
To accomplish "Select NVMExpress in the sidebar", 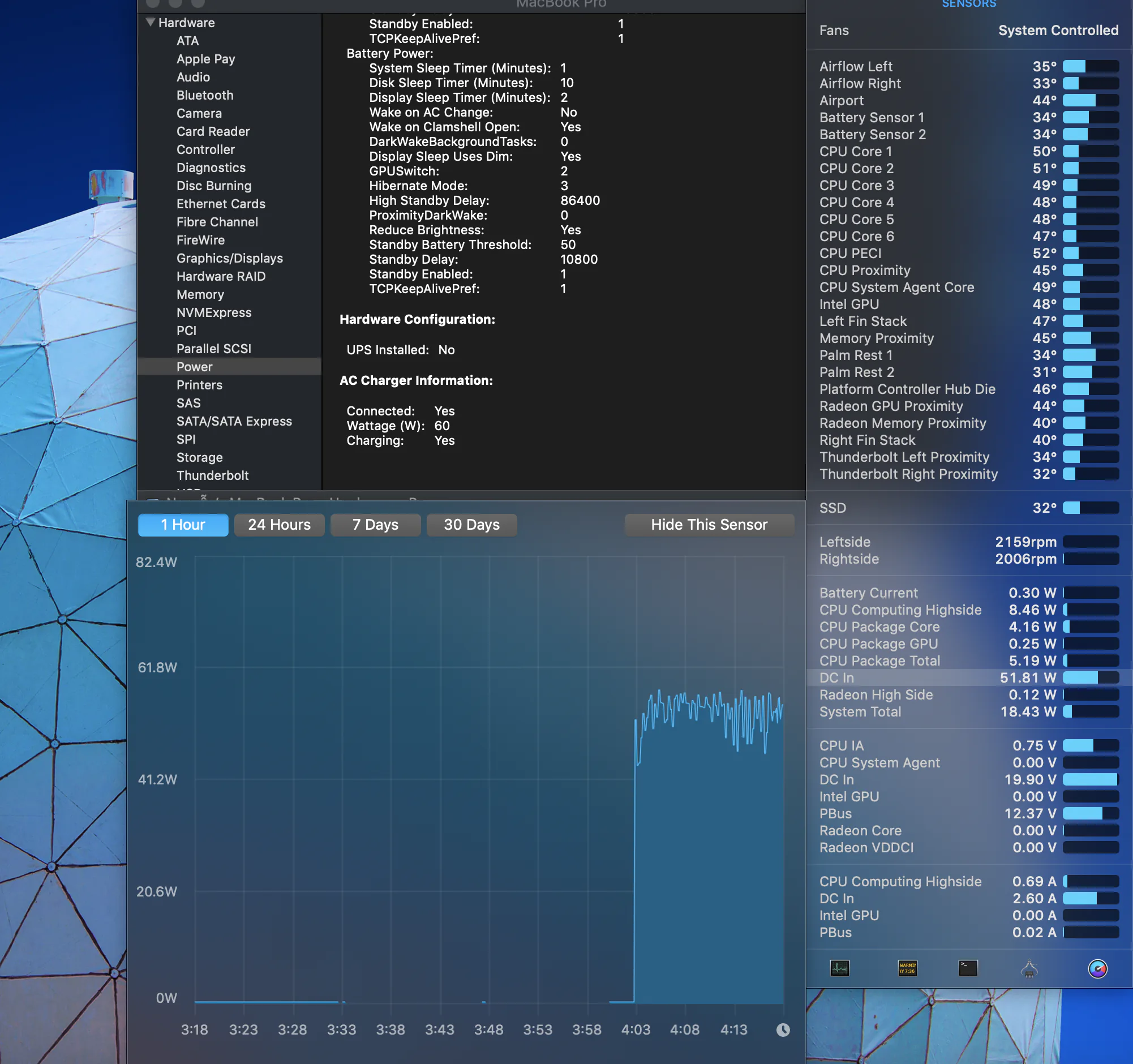I will pyautogui.click(x=214, y=312).
